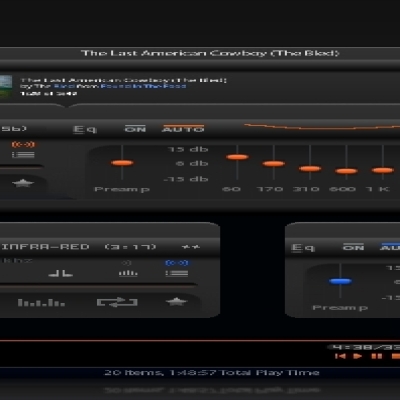This screenshot has width=400, height=400.
Task: Click the crossfade icon in INFRA-RED panel
Action: [60, 274]
